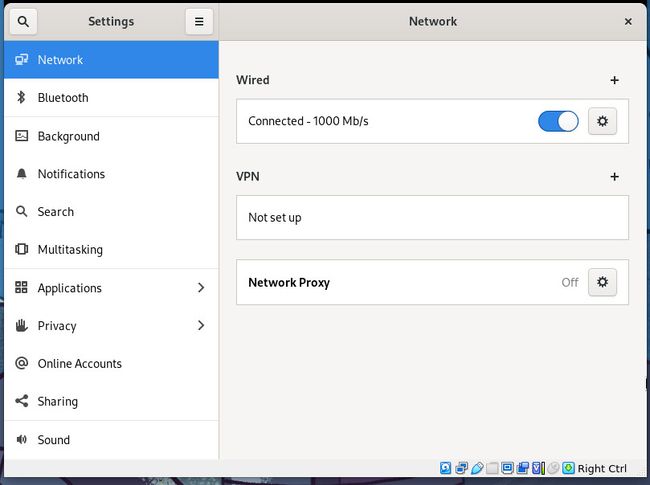650x485 pixels.
Task: Open wired connection gear settings
Action: point(602,121)
